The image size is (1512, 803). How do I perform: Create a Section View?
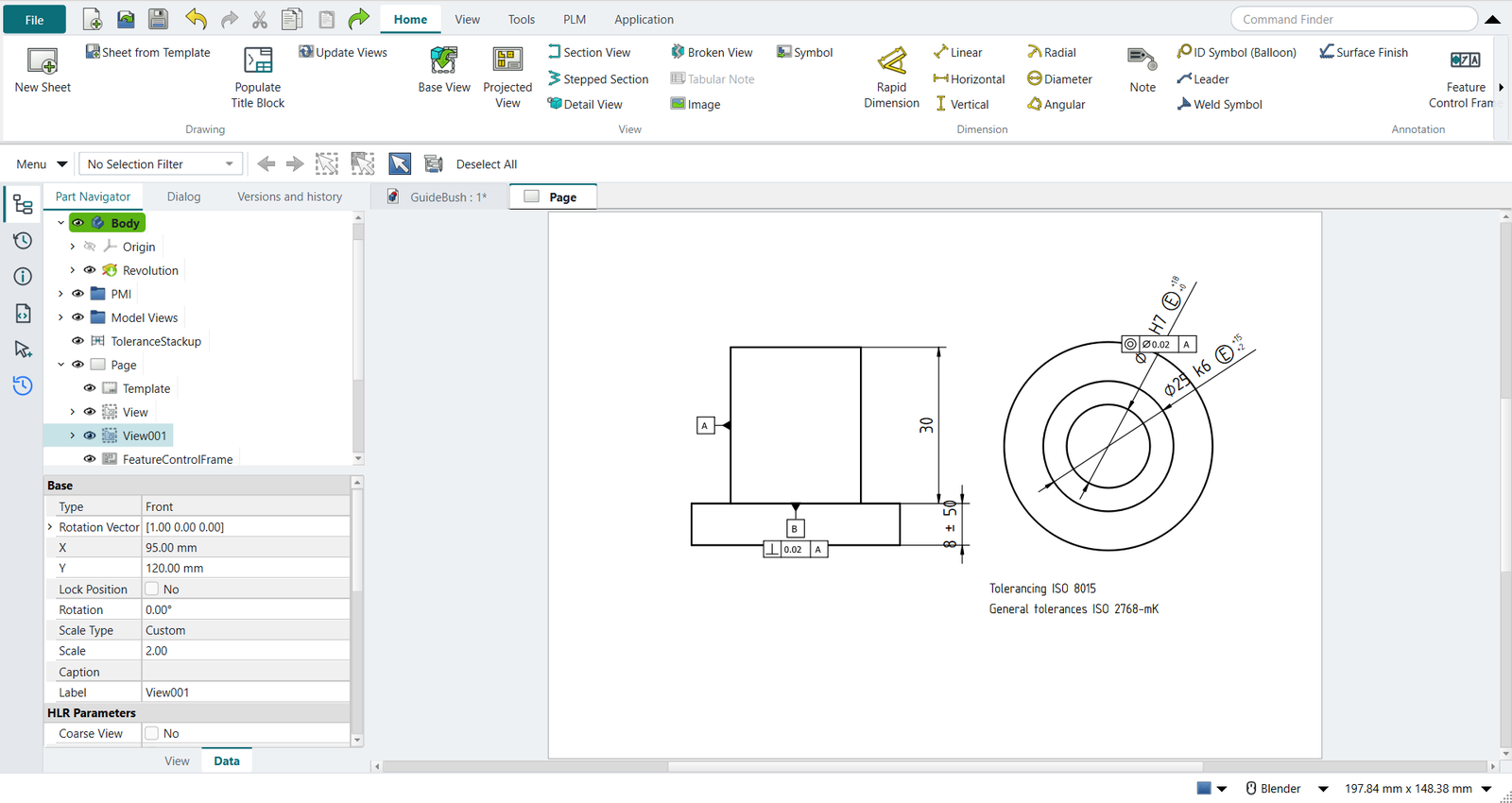589,52
